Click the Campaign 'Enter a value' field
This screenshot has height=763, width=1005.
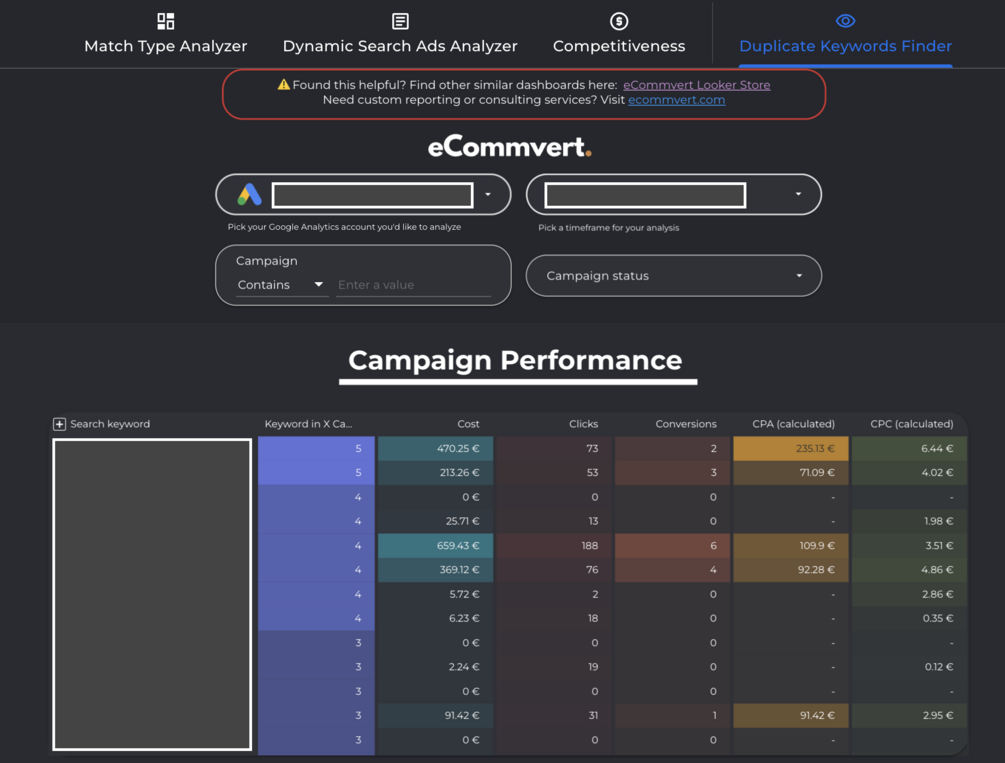413,285
